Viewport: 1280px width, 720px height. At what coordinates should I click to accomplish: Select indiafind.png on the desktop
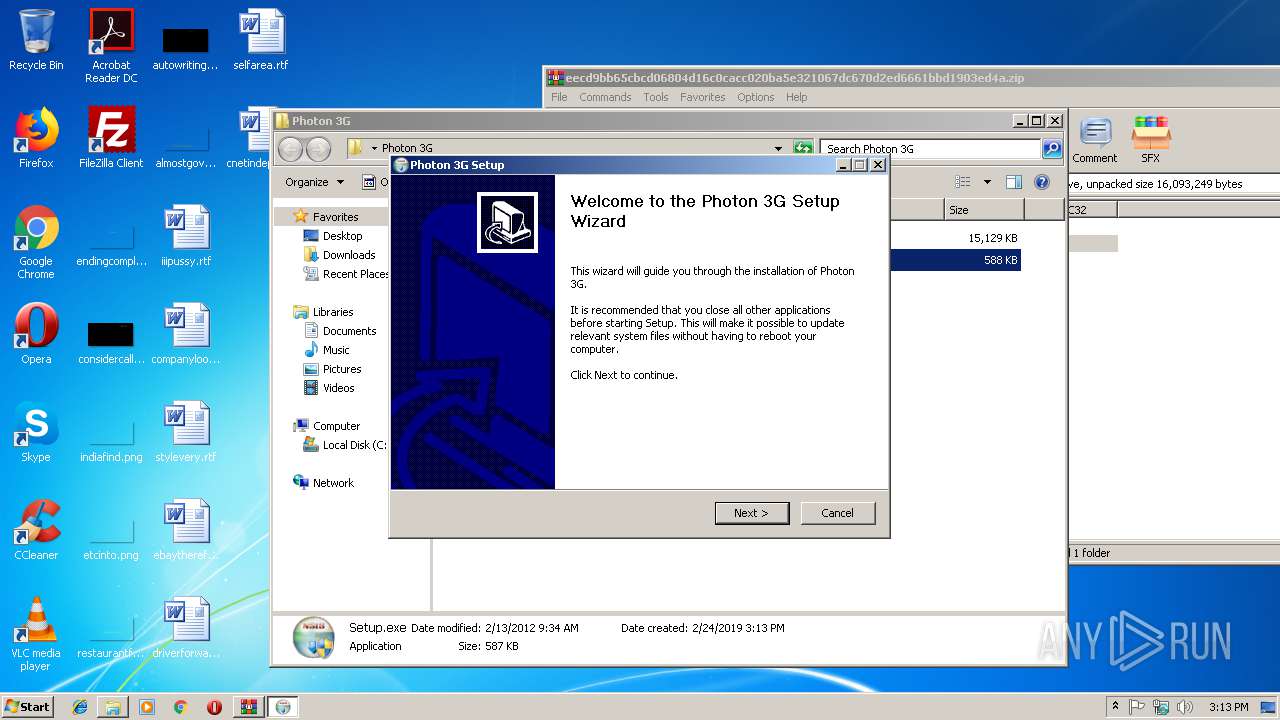pyautogui.click(x=111, y=438)
